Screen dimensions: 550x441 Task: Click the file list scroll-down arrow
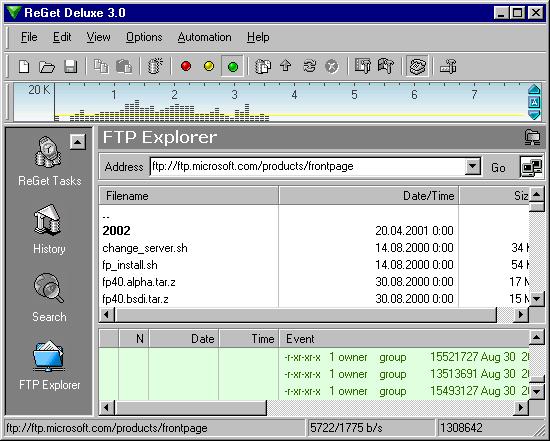pyautogui.click(x=537, y=299)
